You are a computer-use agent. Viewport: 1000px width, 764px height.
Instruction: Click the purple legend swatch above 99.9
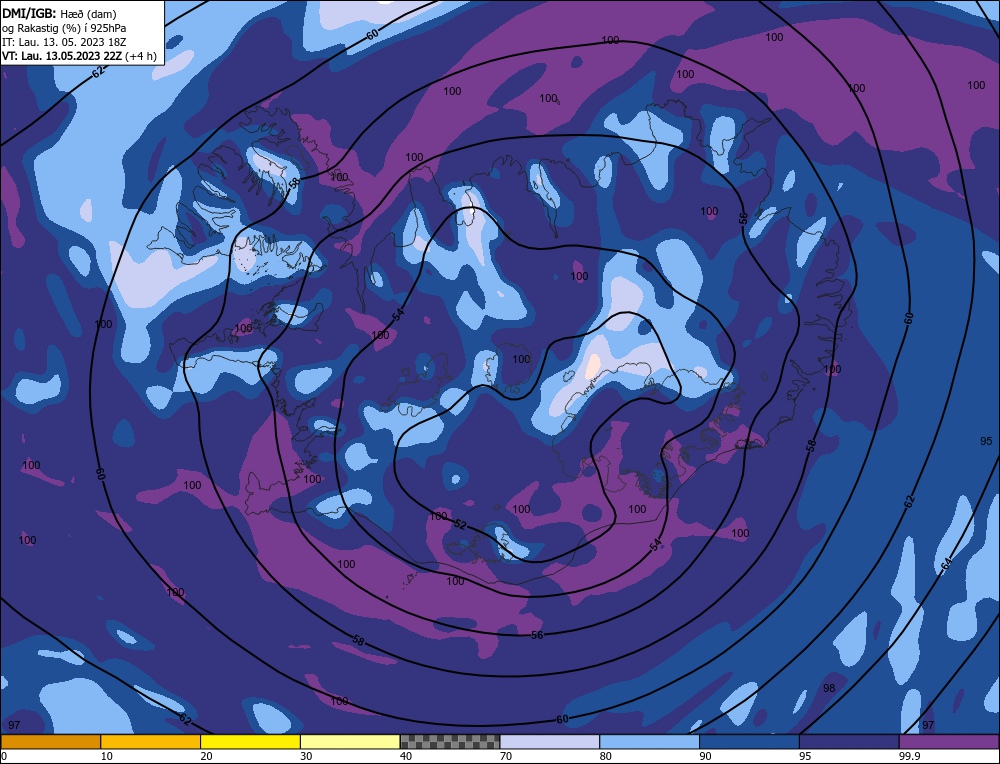[949, 742]
